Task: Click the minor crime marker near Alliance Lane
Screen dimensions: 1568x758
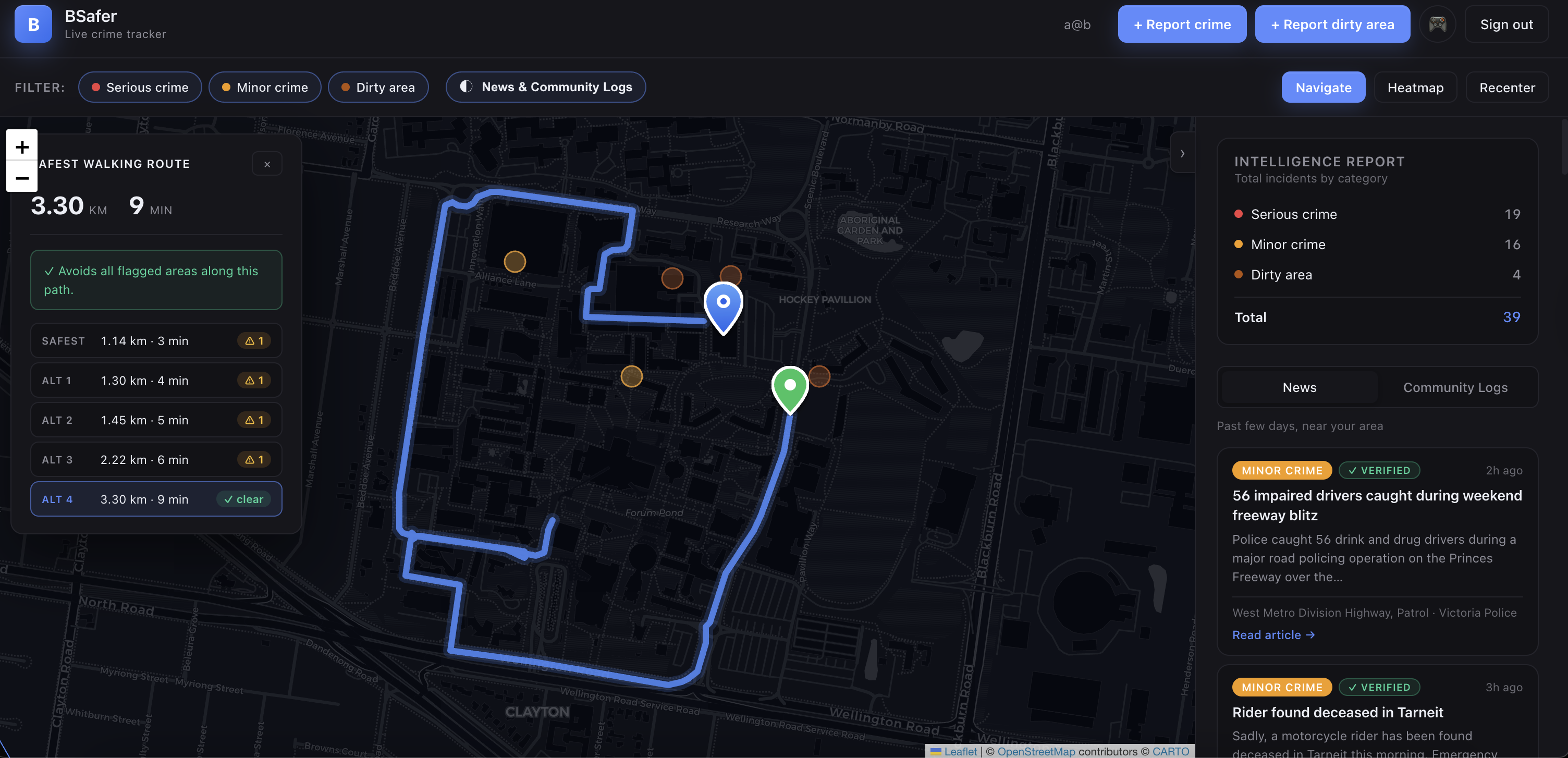Action: tap(514, 262)
